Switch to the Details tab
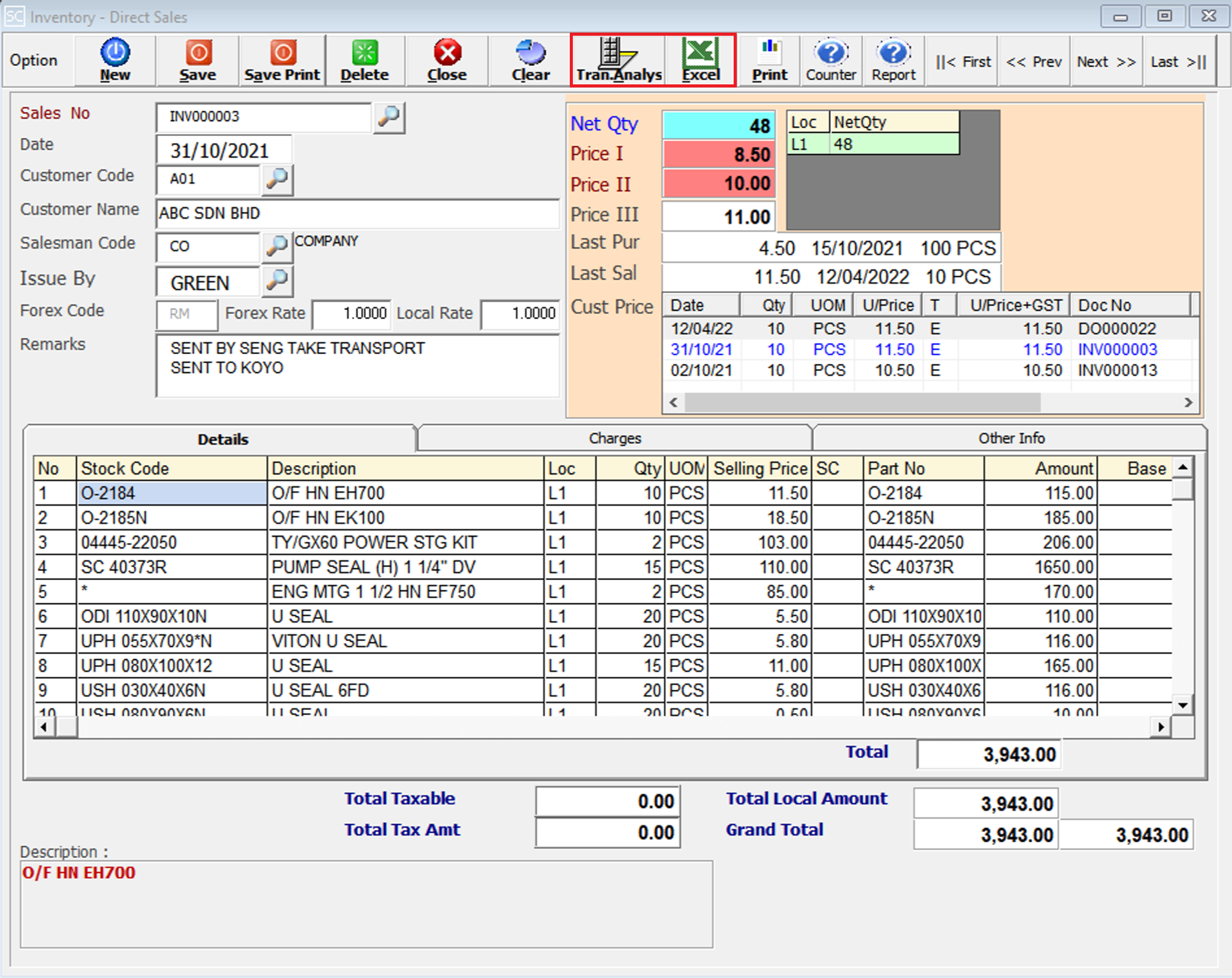The image size is (1232, 978). click(222, 439)
